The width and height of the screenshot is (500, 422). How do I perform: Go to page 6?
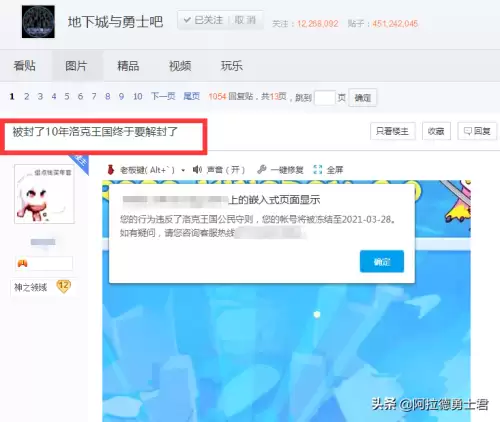tap(80, 97)
